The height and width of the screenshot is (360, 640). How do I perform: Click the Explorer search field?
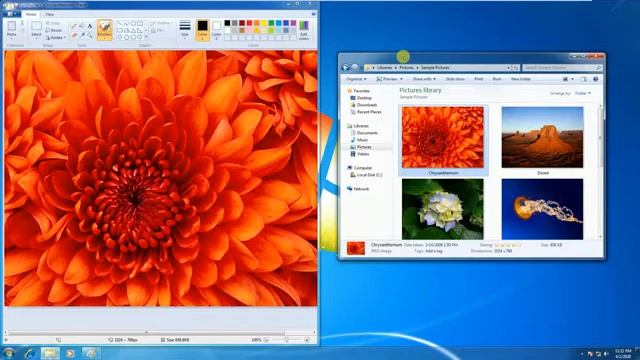click(562, 68)
